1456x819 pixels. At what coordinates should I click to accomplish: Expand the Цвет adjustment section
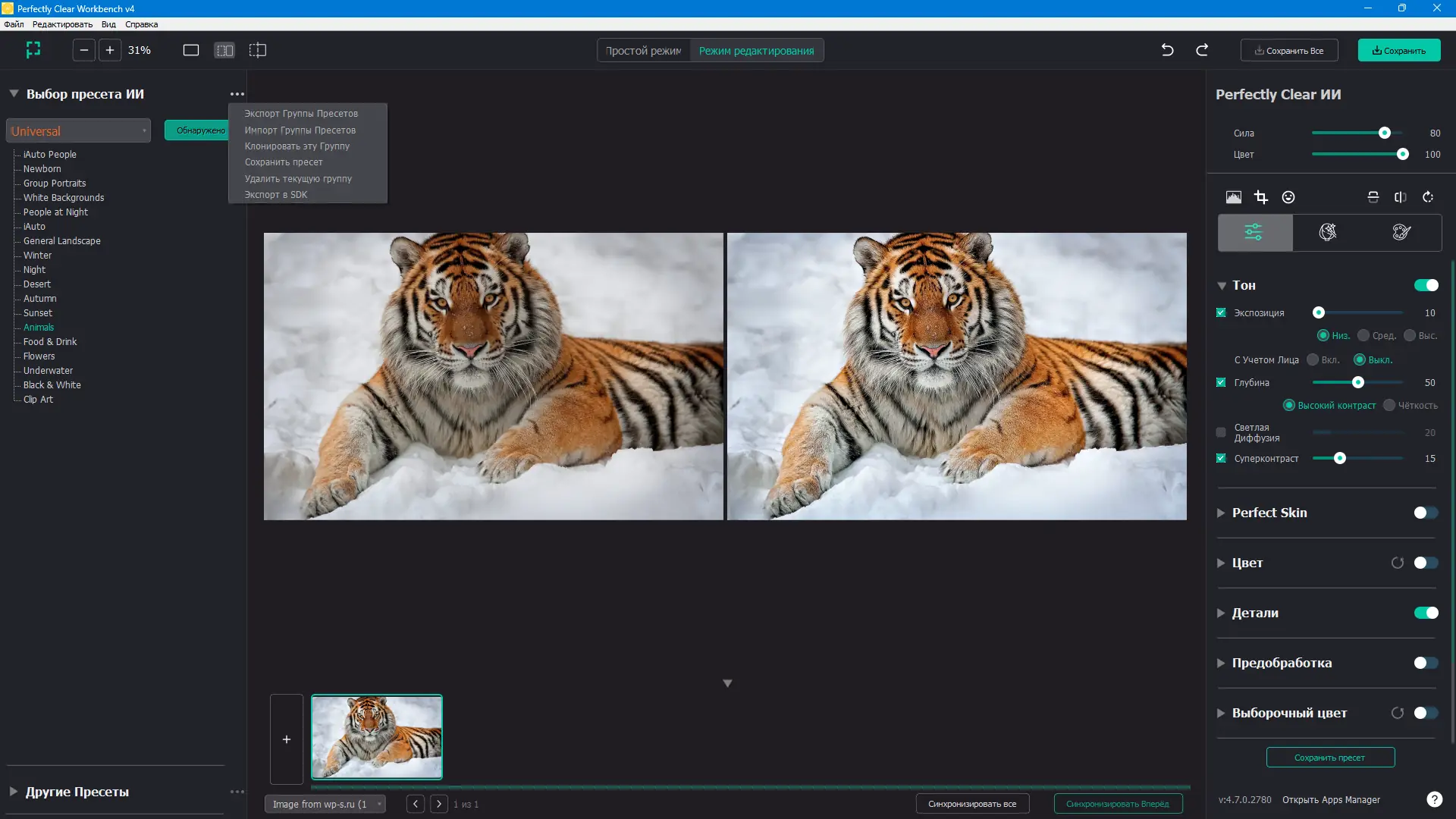tap(1222, 563)
